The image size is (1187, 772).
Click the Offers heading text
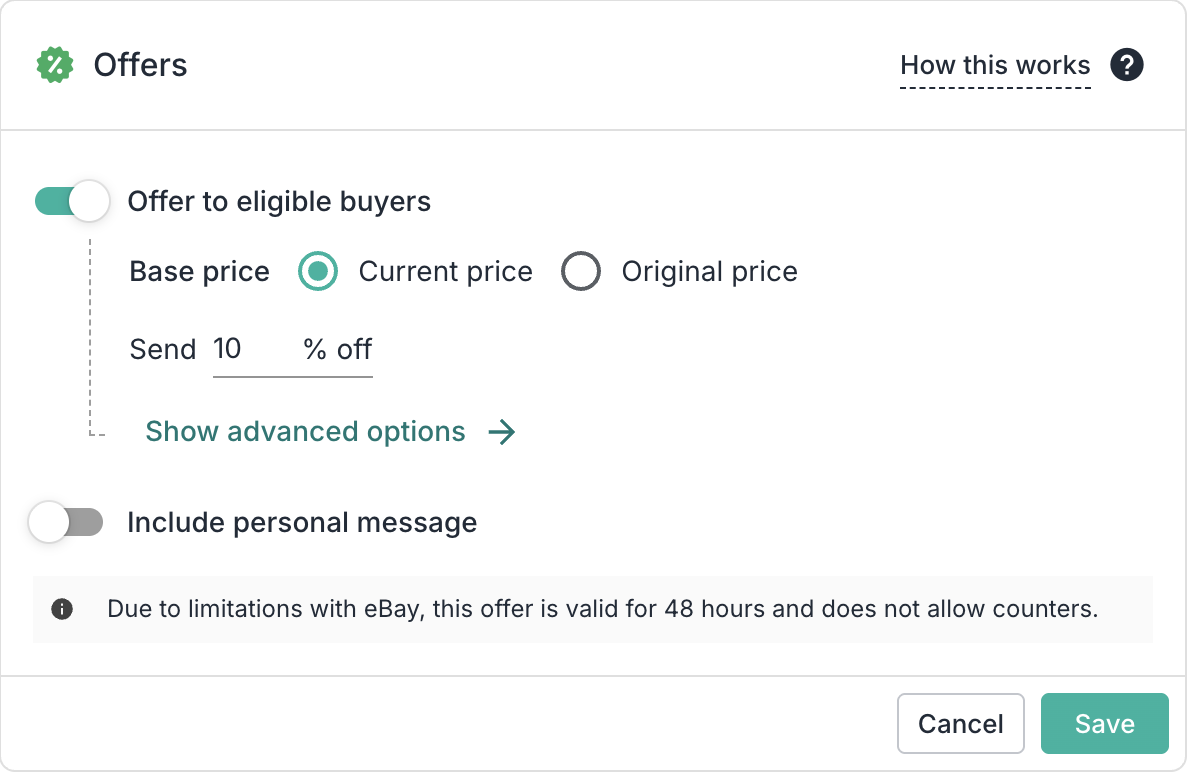tap(140, 66)
